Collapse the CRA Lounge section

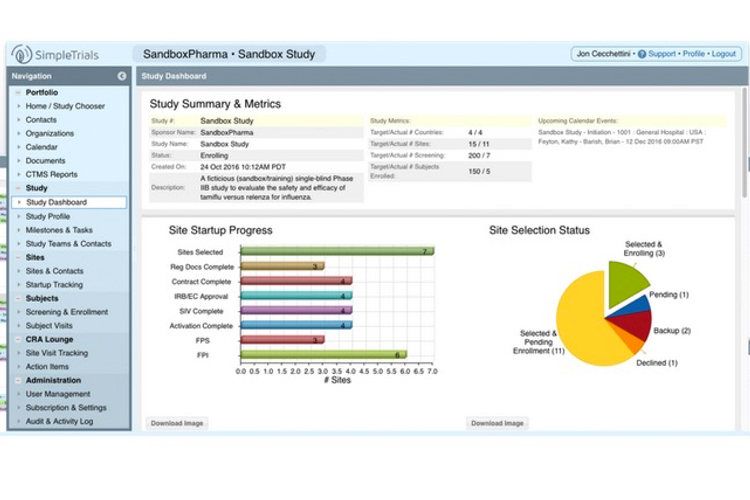pyautogui.click(x=18, y=339)
